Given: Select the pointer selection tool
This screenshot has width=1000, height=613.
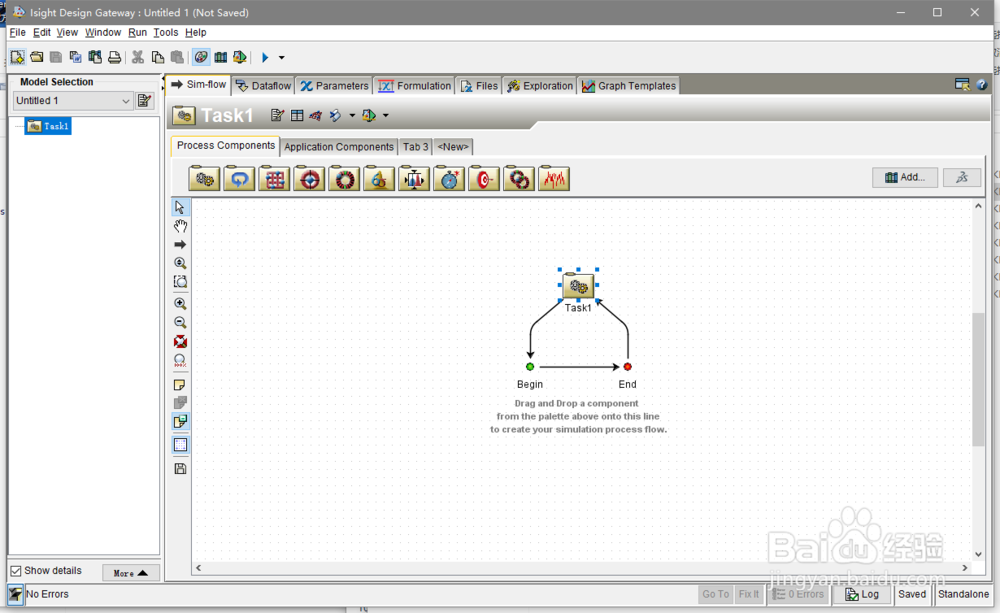Looking at the screenshot, I should [180, 207].
